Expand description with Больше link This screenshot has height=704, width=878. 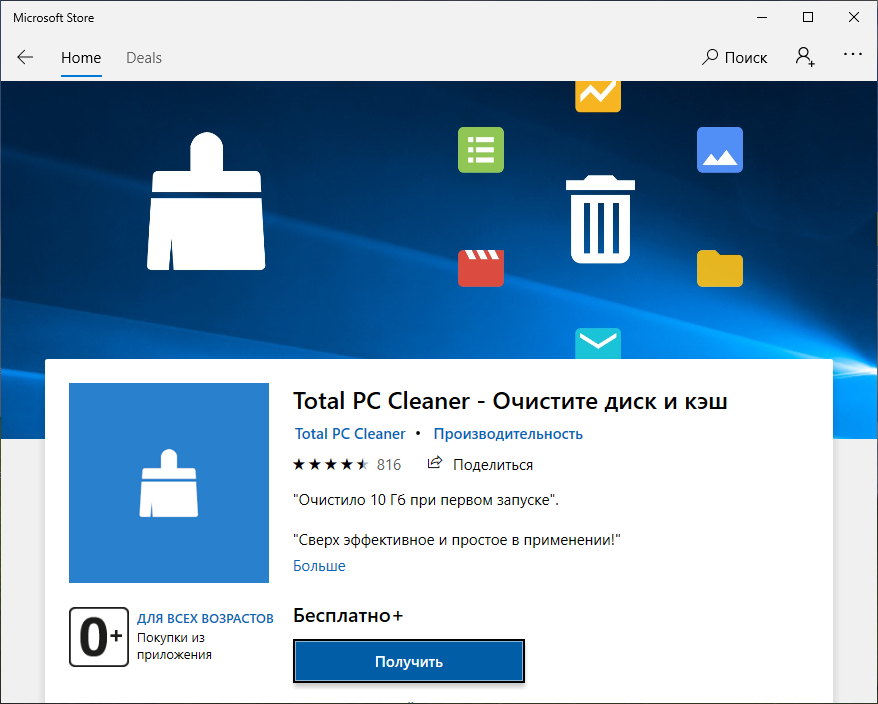tap(319, 566)
